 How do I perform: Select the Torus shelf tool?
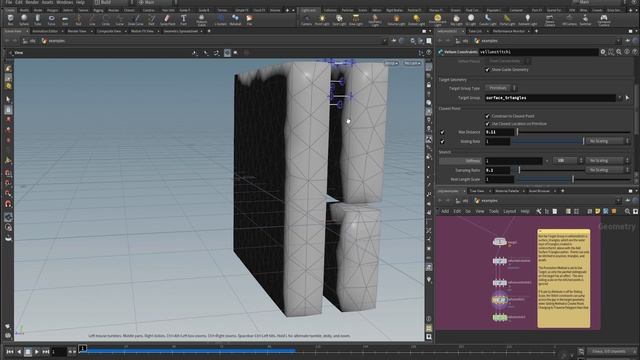pyautogui.click(x=51, y=20)
